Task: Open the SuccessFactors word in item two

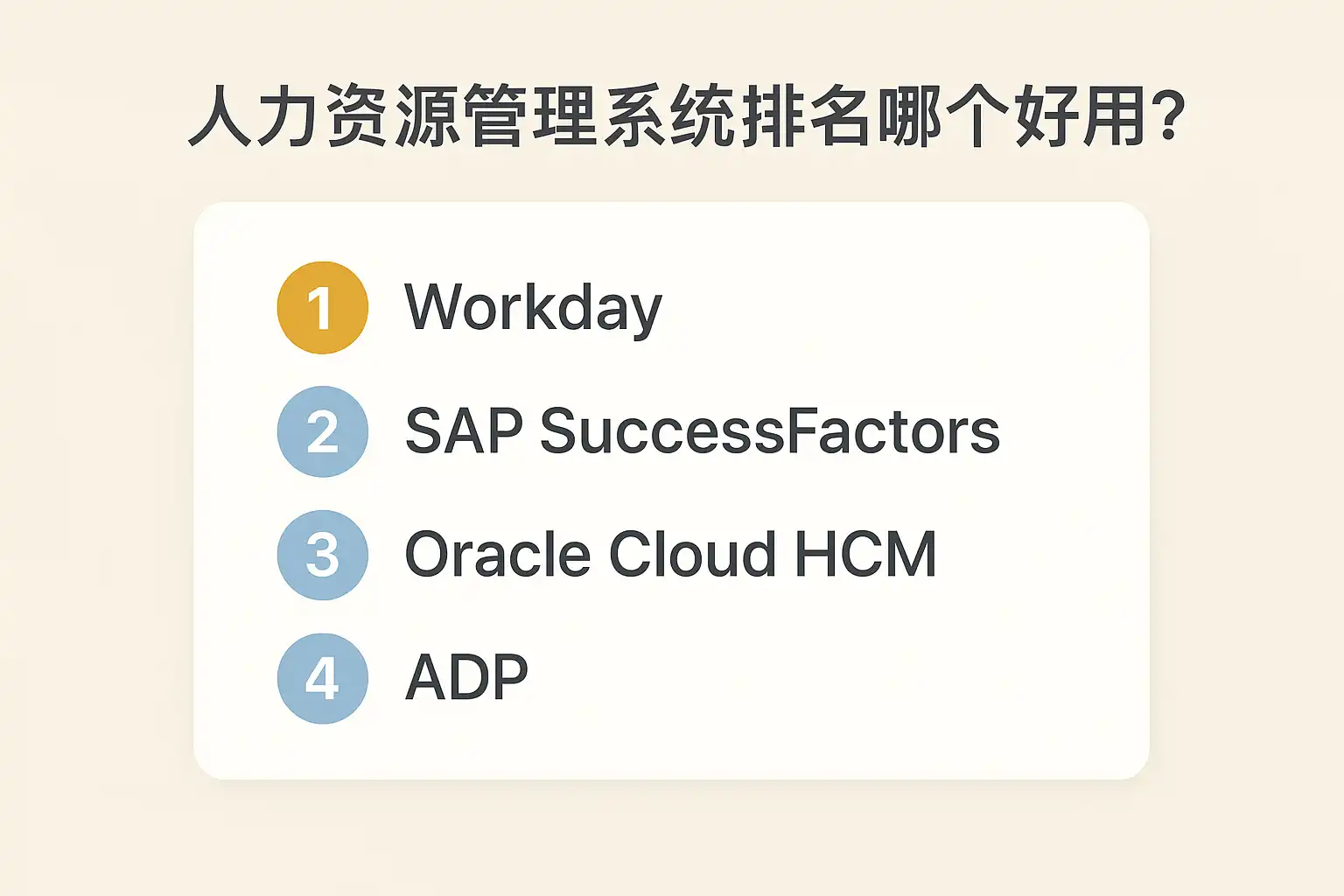Action: click(769, 431)
